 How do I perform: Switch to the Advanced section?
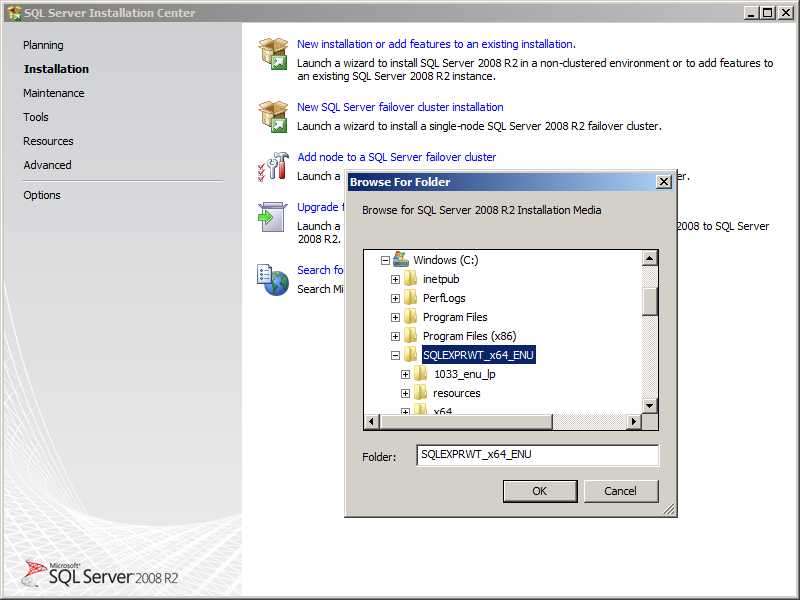pos(47,165)
